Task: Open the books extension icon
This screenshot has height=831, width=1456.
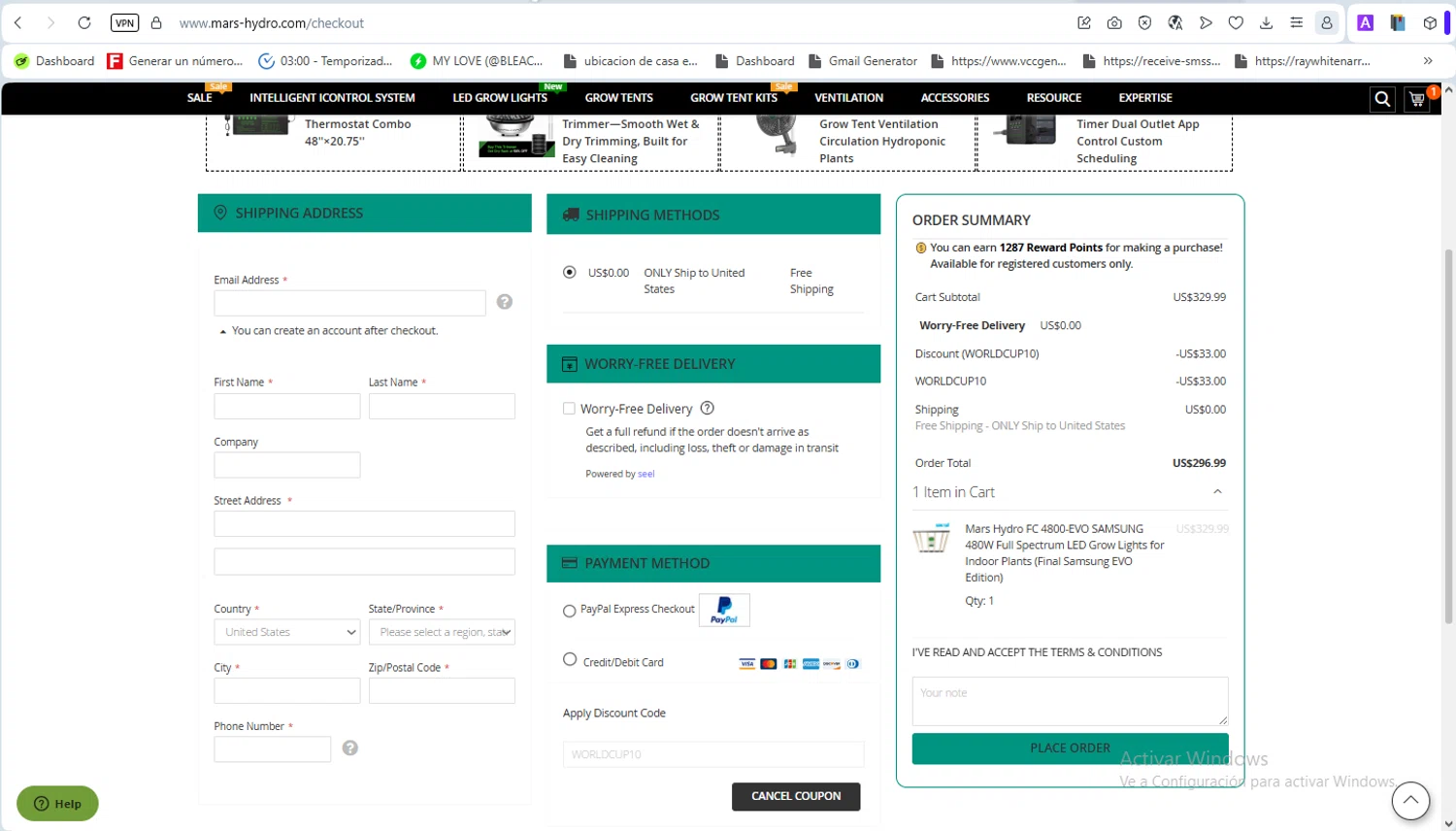Action: pos(1398,22)
